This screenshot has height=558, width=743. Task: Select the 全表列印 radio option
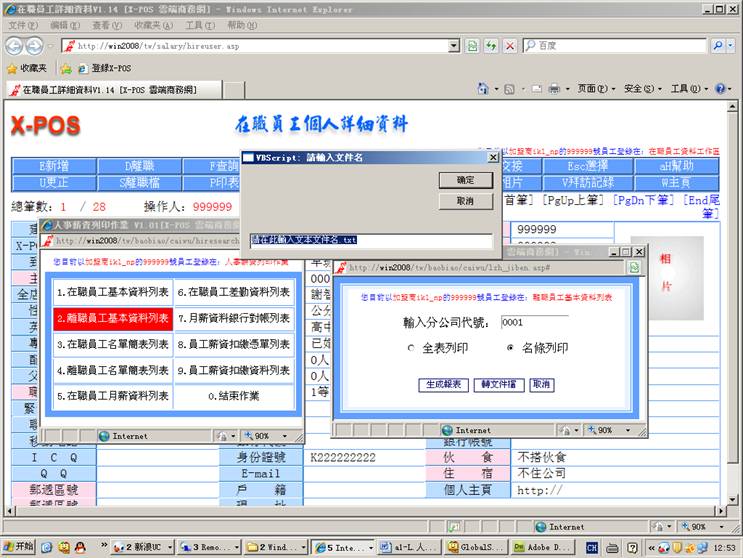(412, 348)
